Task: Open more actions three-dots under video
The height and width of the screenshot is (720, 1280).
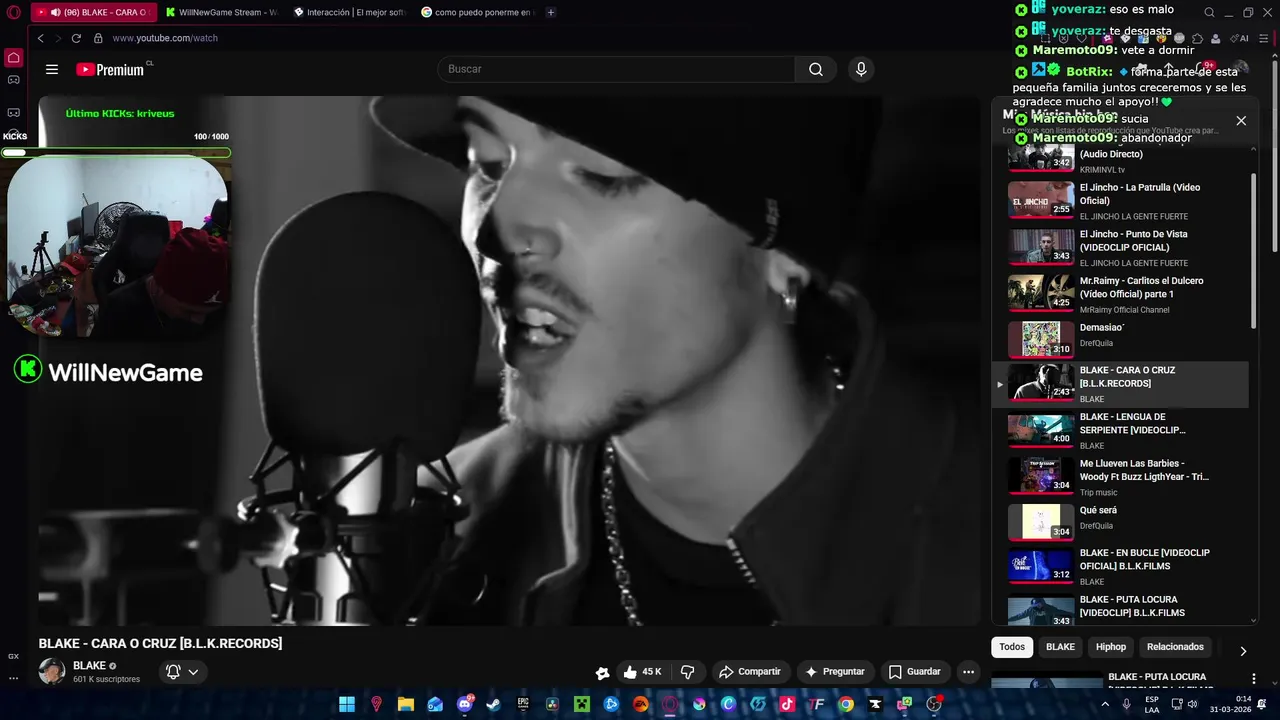Action: pyautogui.click(x=968, y=672)
